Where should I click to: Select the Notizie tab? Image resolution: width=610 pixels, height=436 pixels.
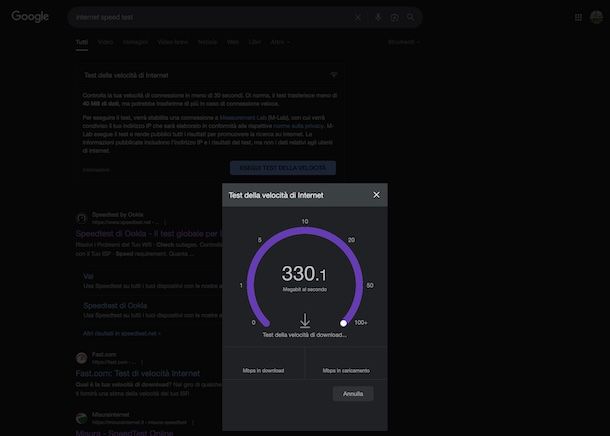coord(207,42)
